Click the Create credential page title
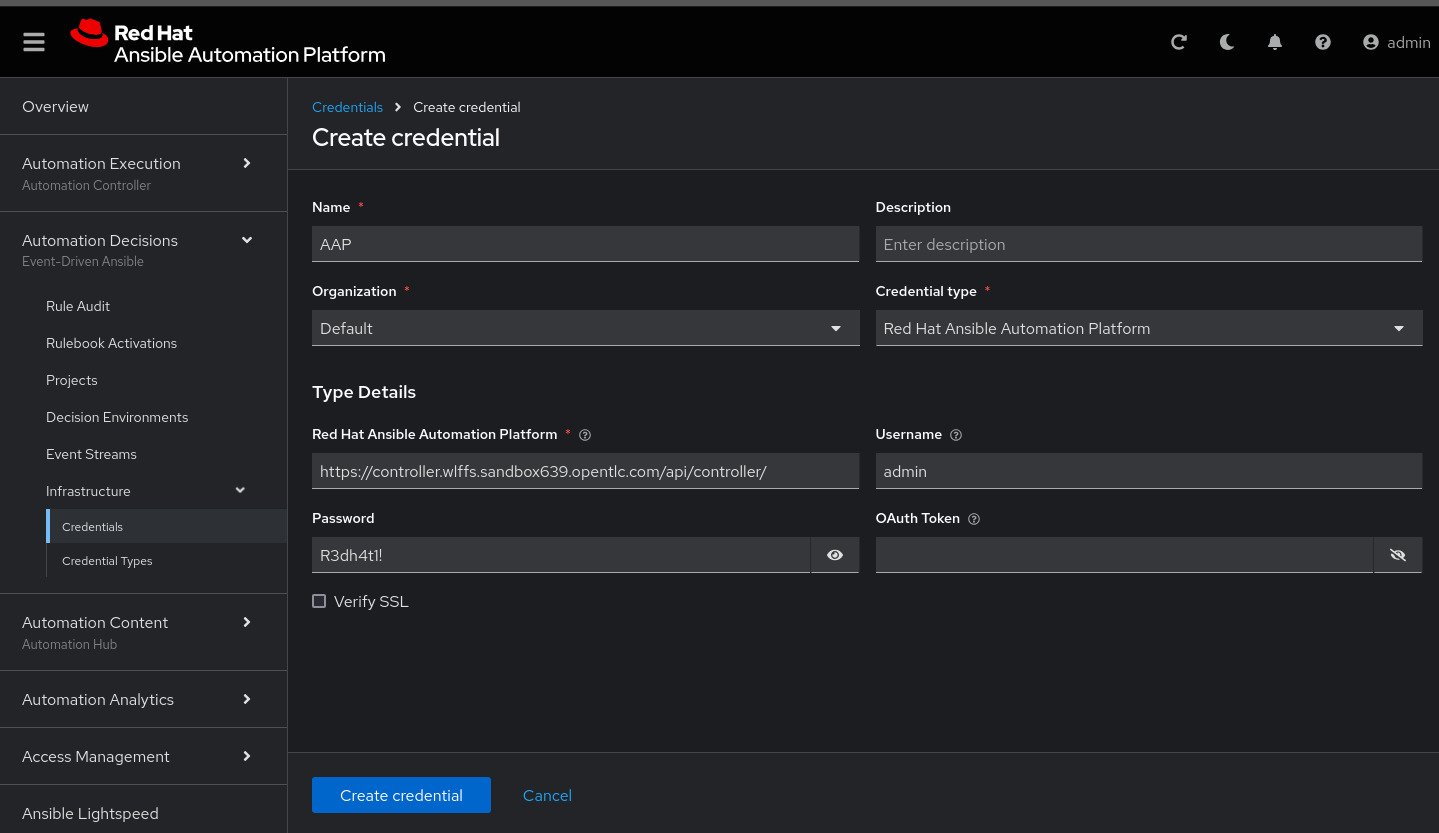 coord(406,138)
